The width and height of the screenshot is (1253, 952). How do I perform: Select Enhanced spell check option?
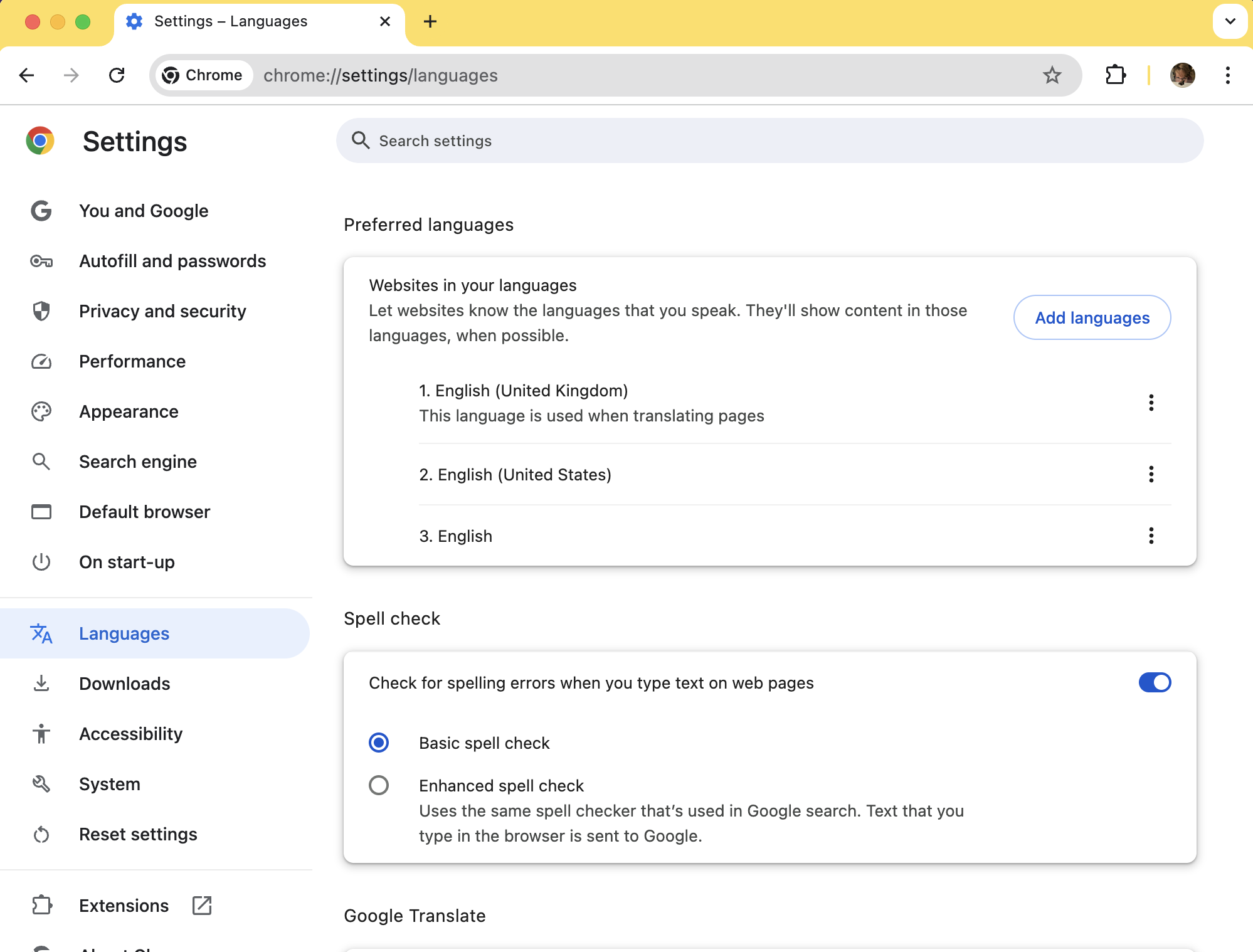point(379,785)
